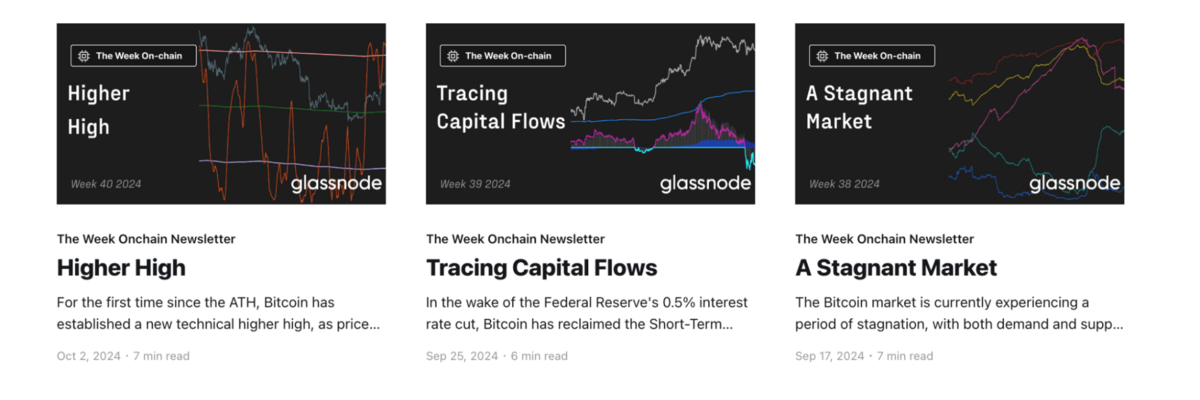The height and width of the screenshot is (400, 1200).
Task: Click the gear icon on Higher High thumbnail
Action: [83, 56]
